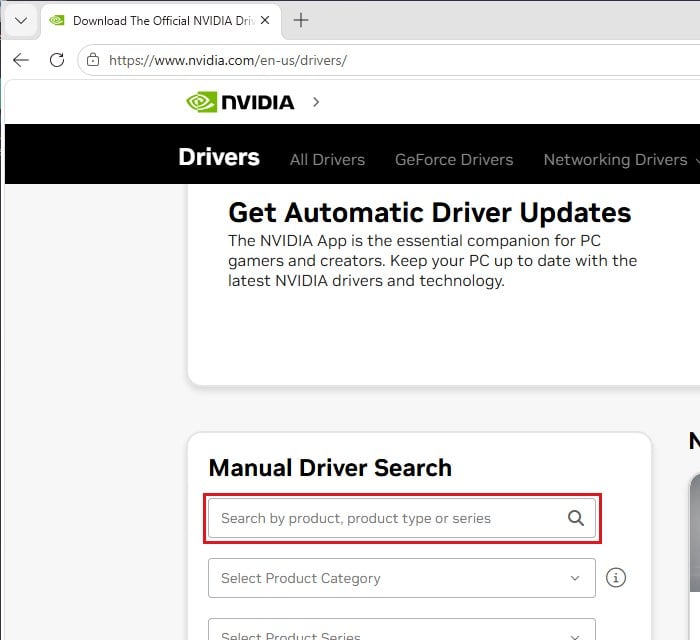Screen dimensions: 700x640
Task: Select the Download The Official NVIDIA tab
Action: tap(161, 21)
